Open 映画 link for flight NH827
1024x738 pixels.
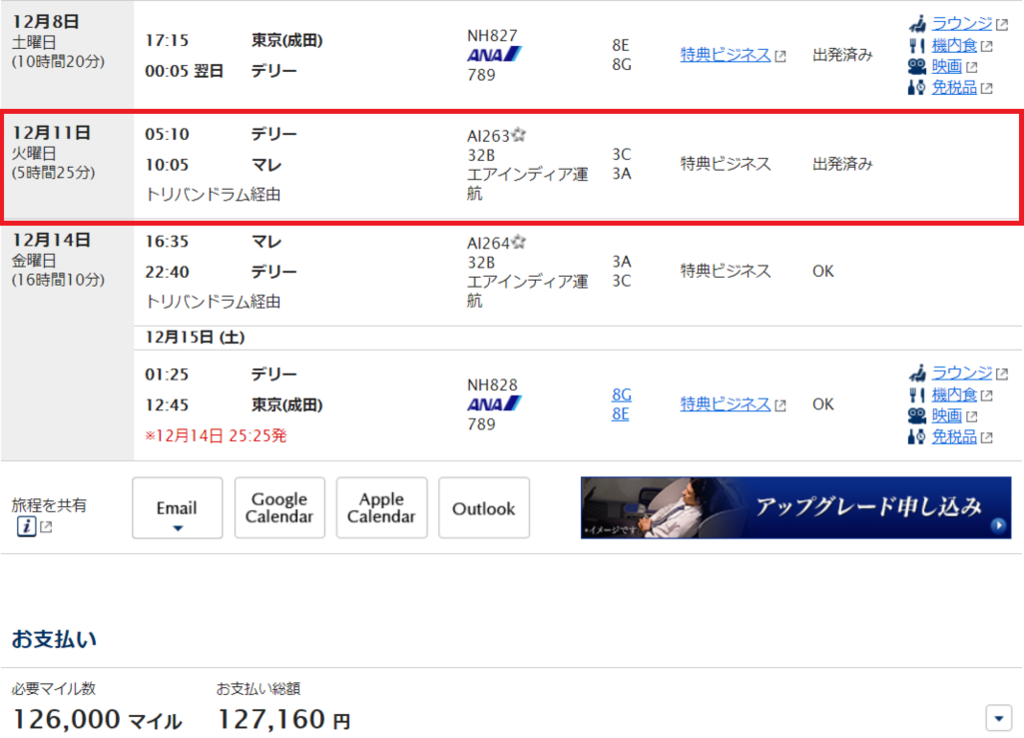pyautogui.click(x=946, y=66)
